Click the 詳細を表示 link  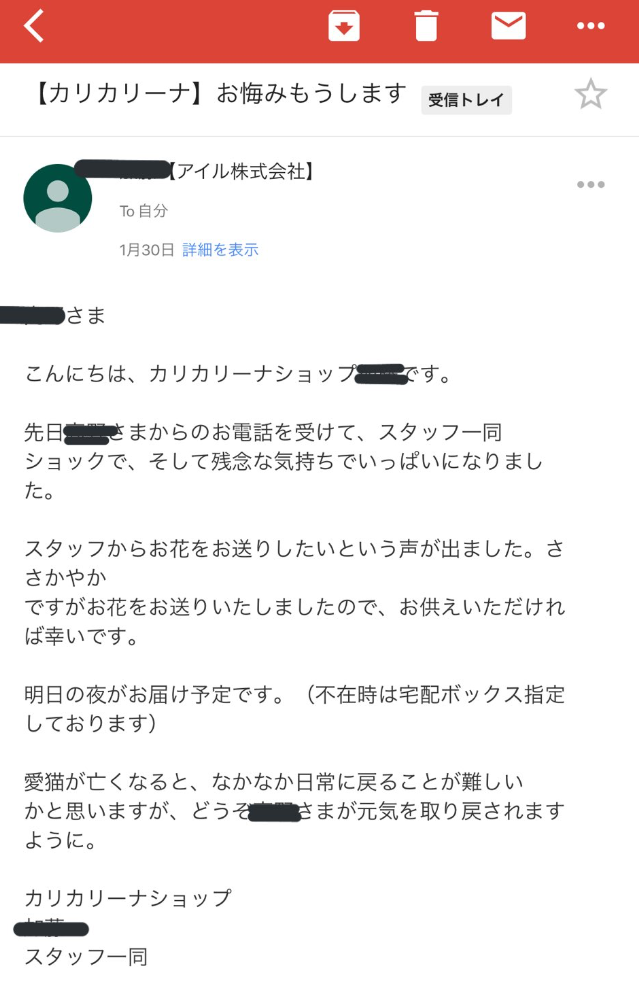(x=220, y=250)
